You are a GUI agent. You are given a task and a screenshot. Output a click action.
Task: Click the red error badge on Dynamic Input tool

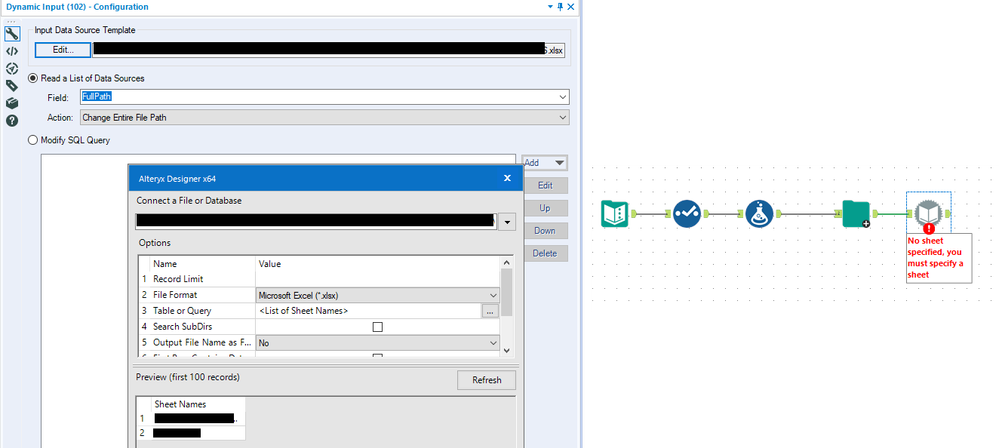point(929,228)
